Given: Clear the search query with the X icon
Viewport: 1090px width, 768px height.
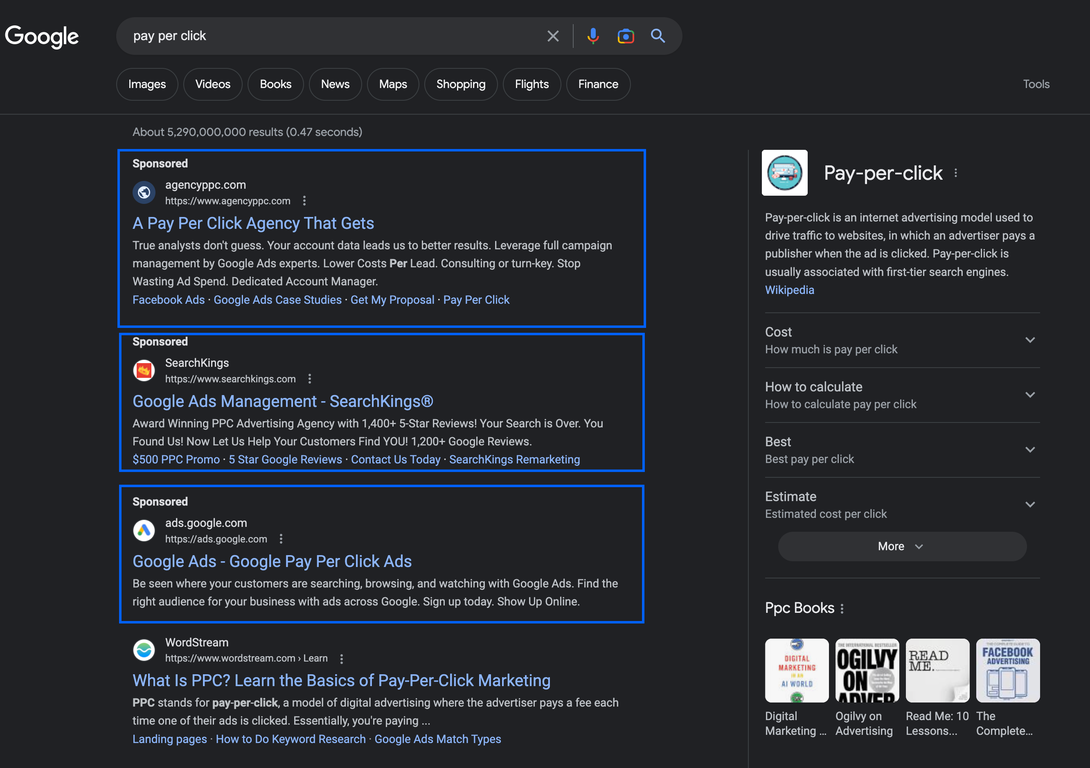Looking at the screenshot, I should 553,36.
